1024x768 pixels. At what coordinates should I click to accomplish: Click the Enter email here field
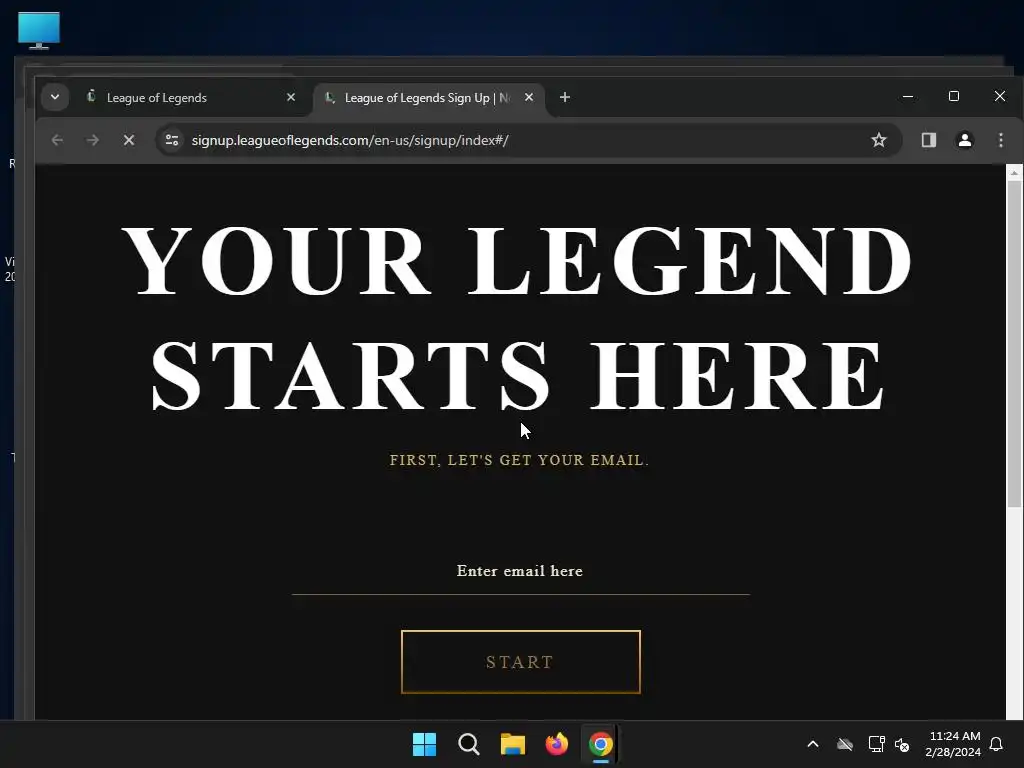coord(520,572)
